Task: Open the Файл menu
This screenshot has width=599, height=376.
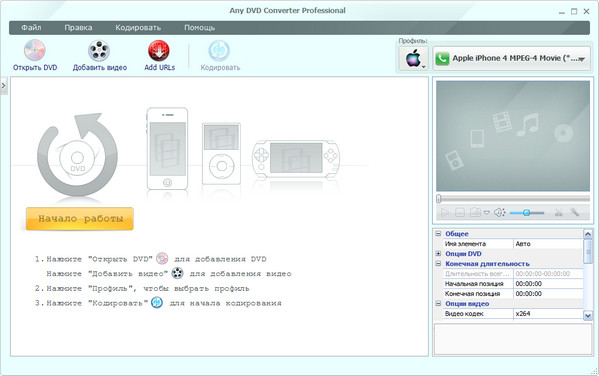Action: pos(31,28)
